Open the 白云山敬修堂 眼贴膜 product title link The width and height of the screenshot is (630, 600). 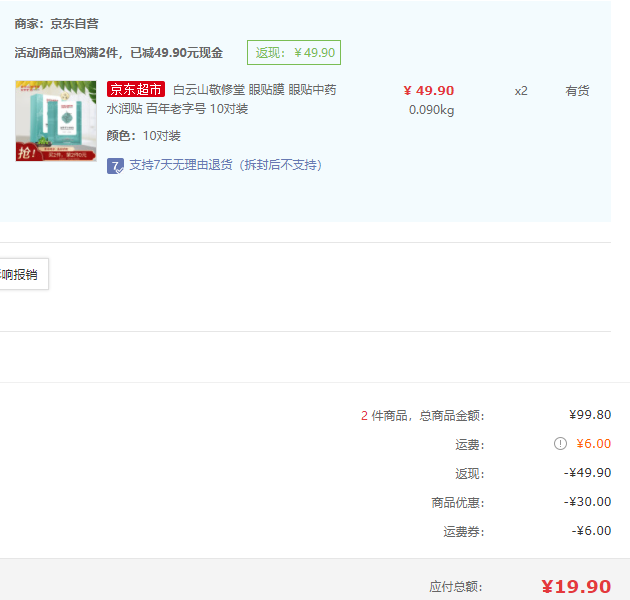coord(221,99)
